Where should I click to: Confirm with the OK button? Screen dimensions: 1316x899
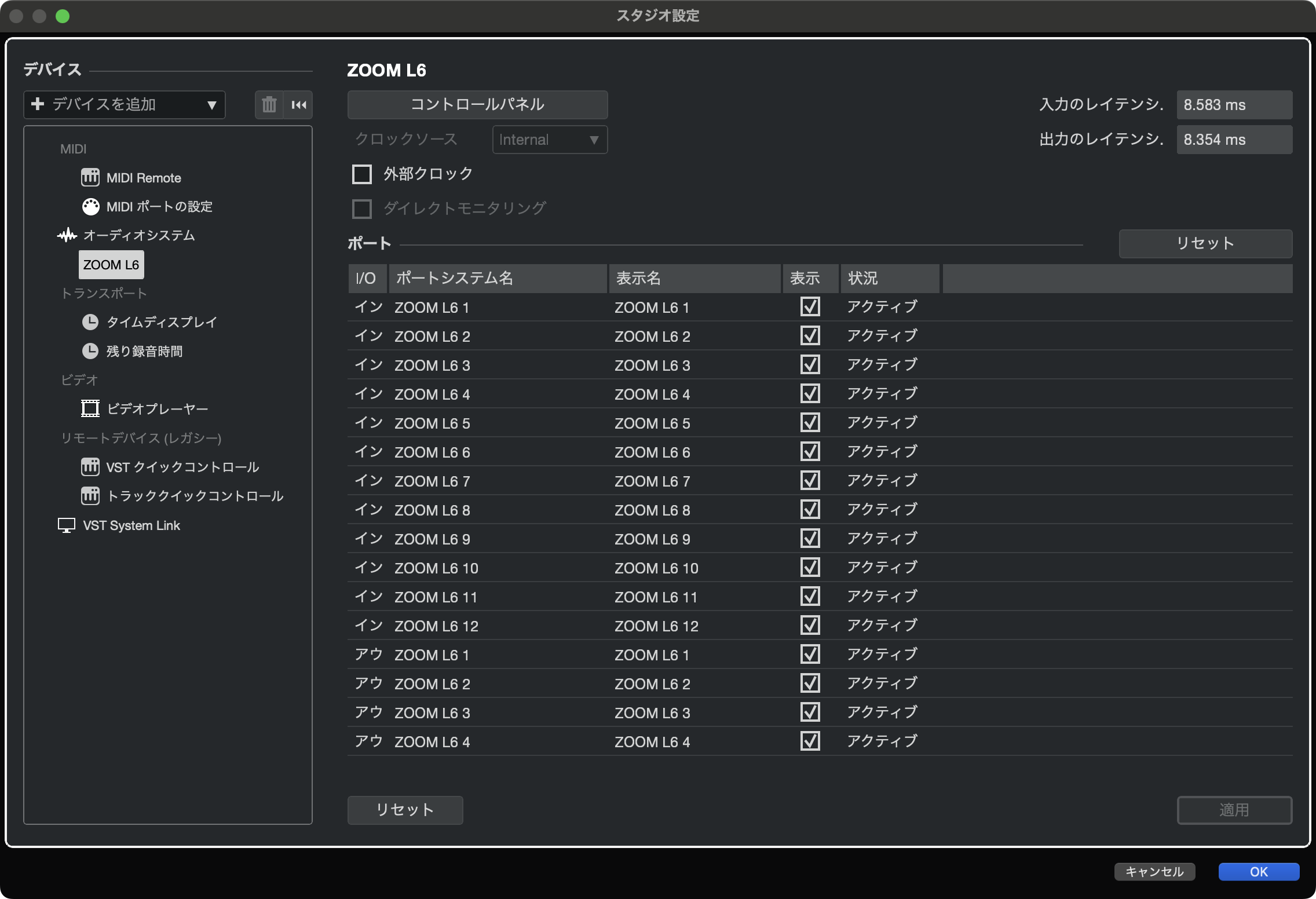coord(1259,872)
